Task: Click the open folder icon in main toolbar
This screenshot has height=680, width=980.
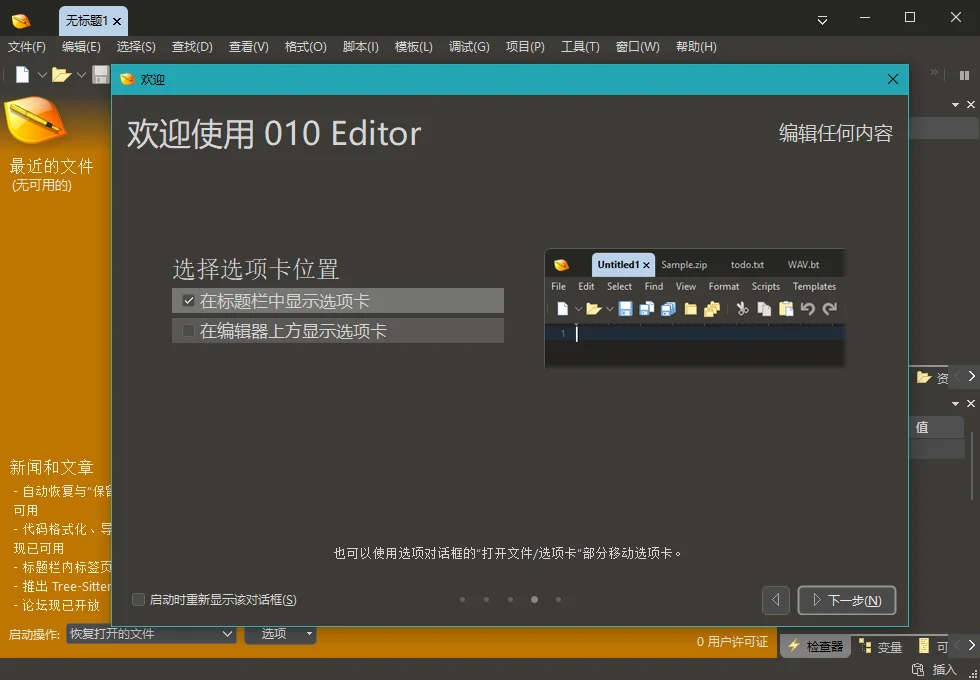Action: (x=61, y=75)
